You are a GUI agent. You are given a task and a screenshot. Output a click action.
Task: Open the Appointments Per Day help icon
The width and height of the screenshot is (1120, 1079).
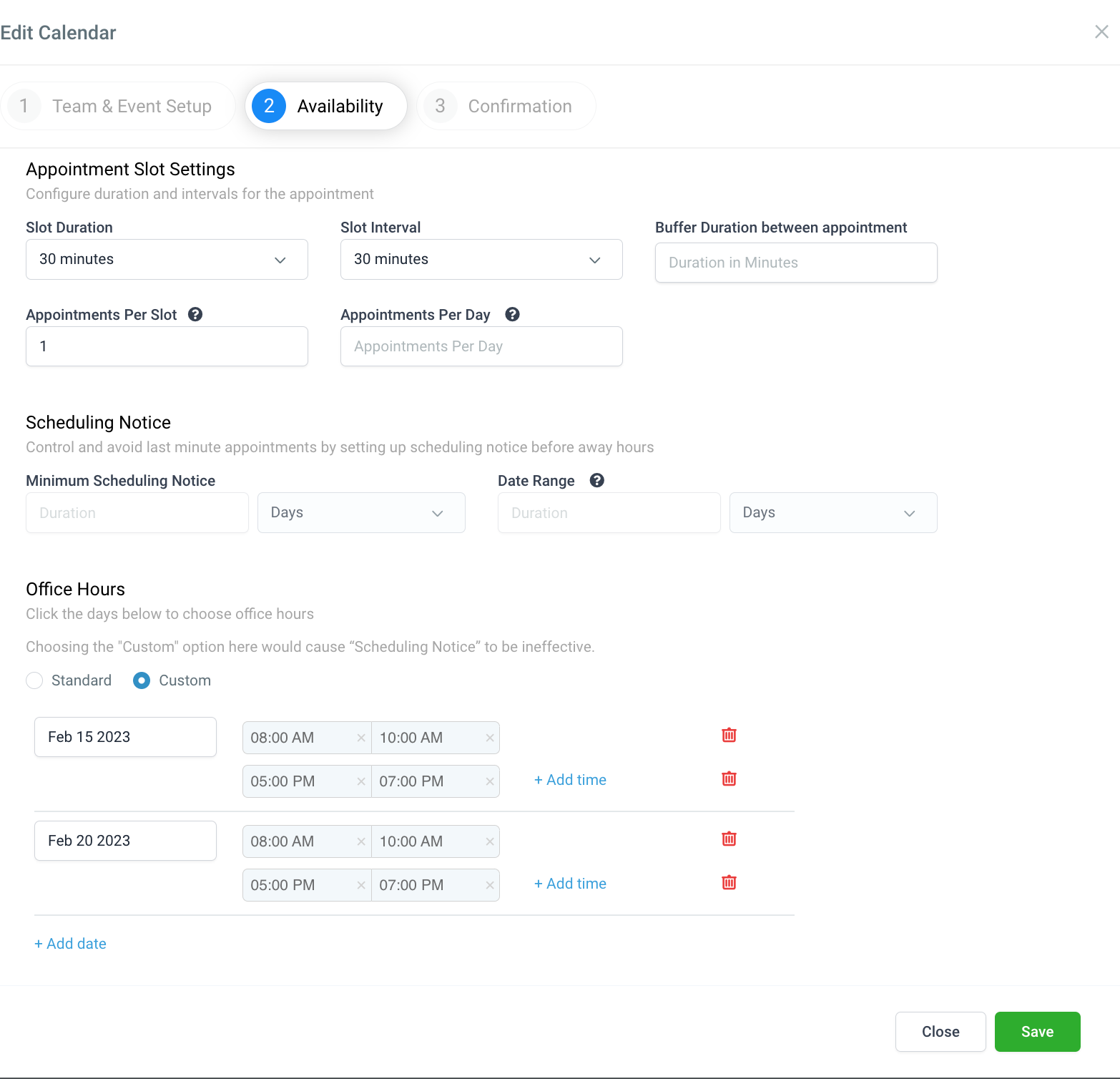[x=512, y=314]
